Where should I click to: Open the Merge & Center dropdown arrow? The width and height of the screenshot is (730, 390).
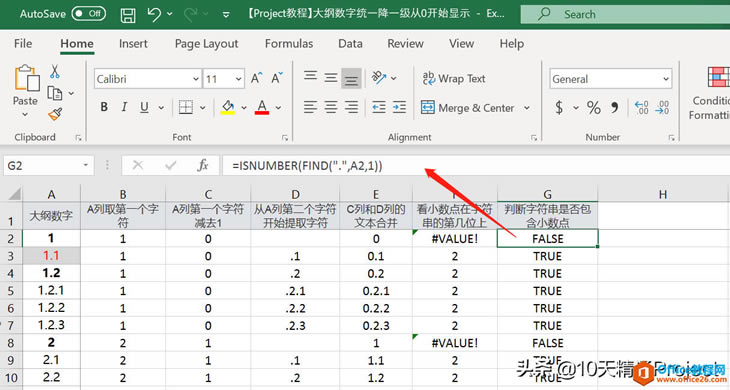click(527, 108)
